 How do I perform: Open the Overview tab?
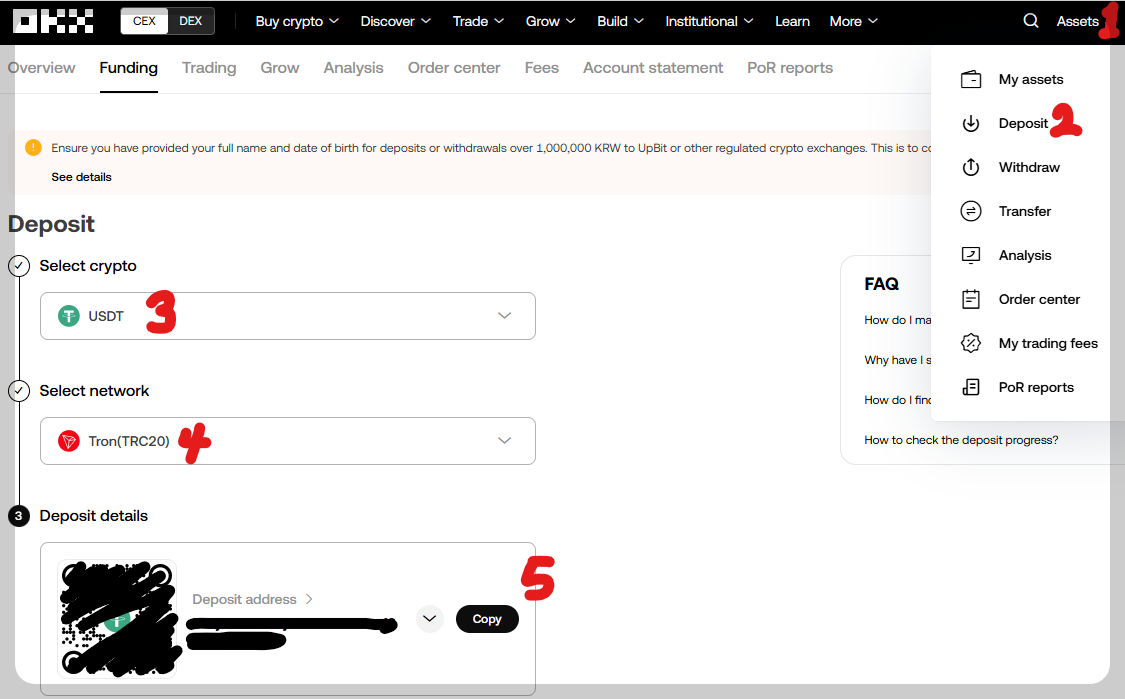tap(42, 67)
